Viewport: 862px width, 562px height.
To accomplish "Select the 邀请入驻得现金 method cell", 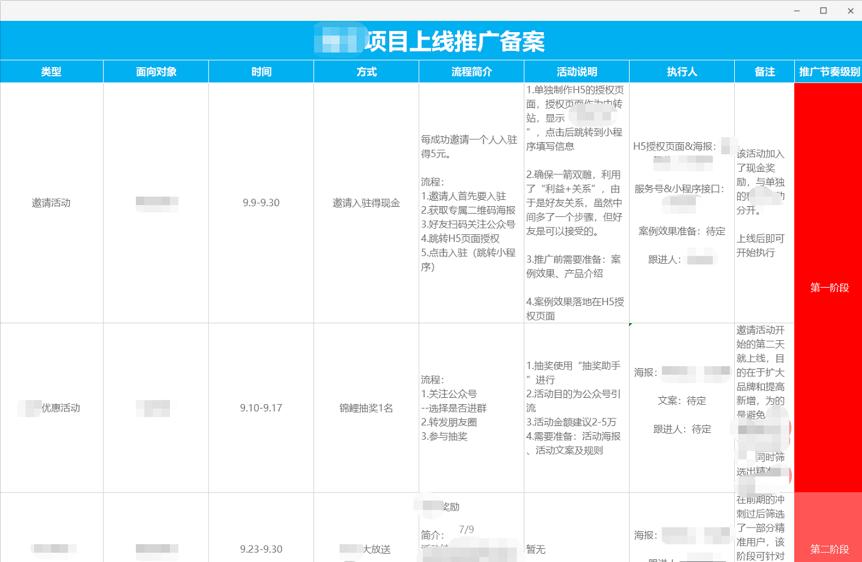I will point(366,203).
